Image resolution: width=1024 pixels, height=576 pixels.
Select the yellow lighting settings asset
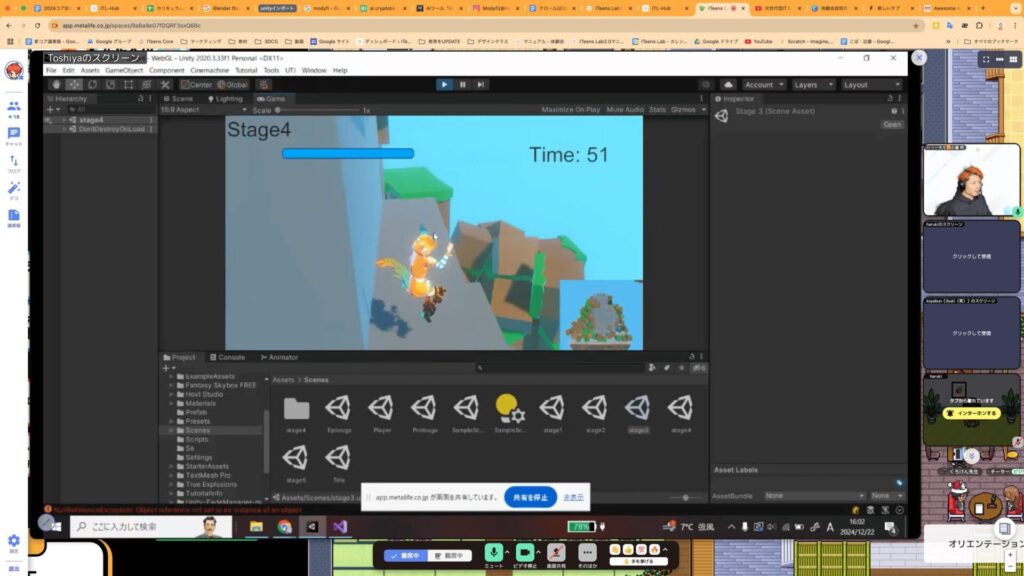509,413
